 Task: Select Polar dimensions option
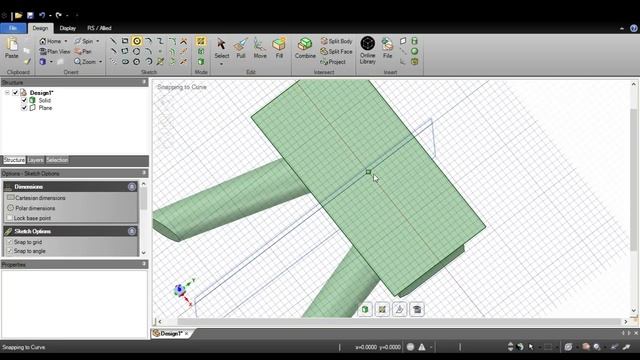click(31, 208)
